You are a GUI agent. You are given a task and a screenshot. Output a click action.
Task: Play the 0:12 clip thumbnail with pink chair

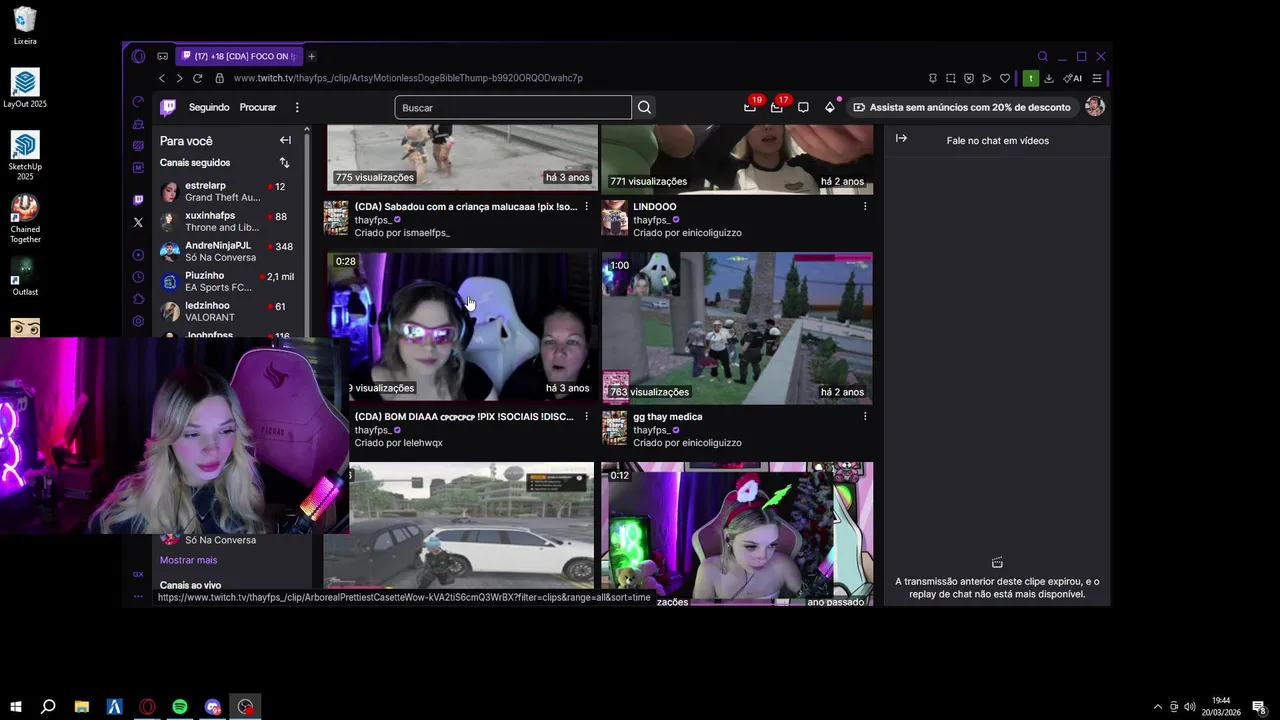[x=737, y=533]
